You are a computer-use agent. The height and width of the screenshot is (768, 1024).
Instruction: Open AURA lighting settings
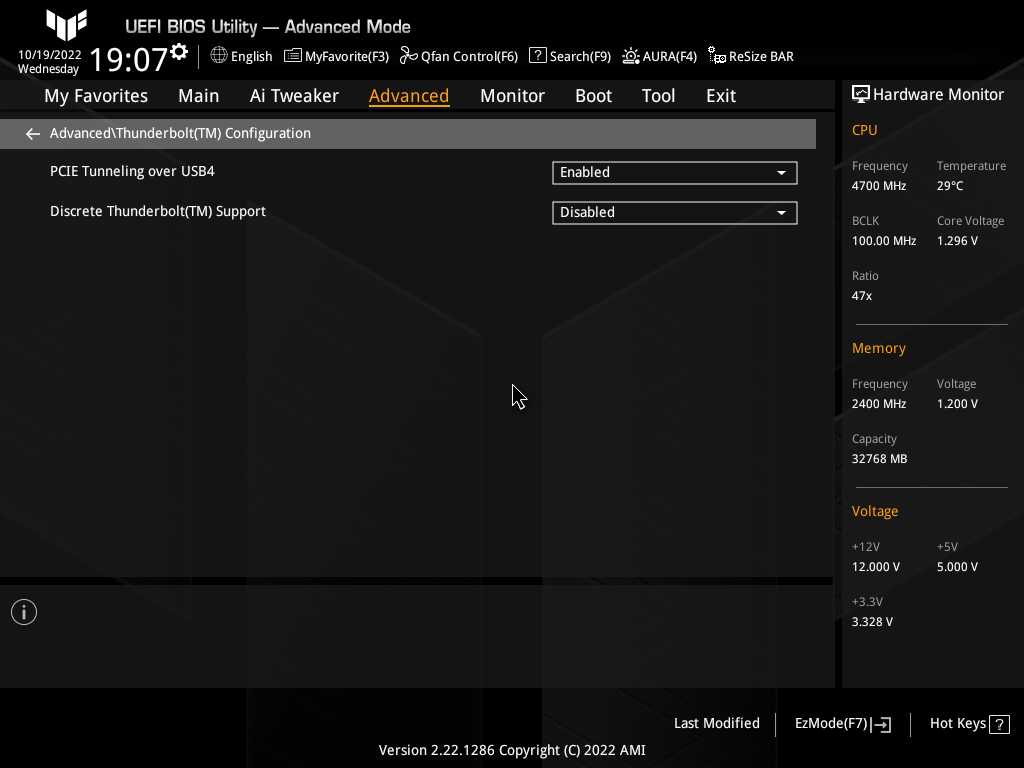point(659,56)
